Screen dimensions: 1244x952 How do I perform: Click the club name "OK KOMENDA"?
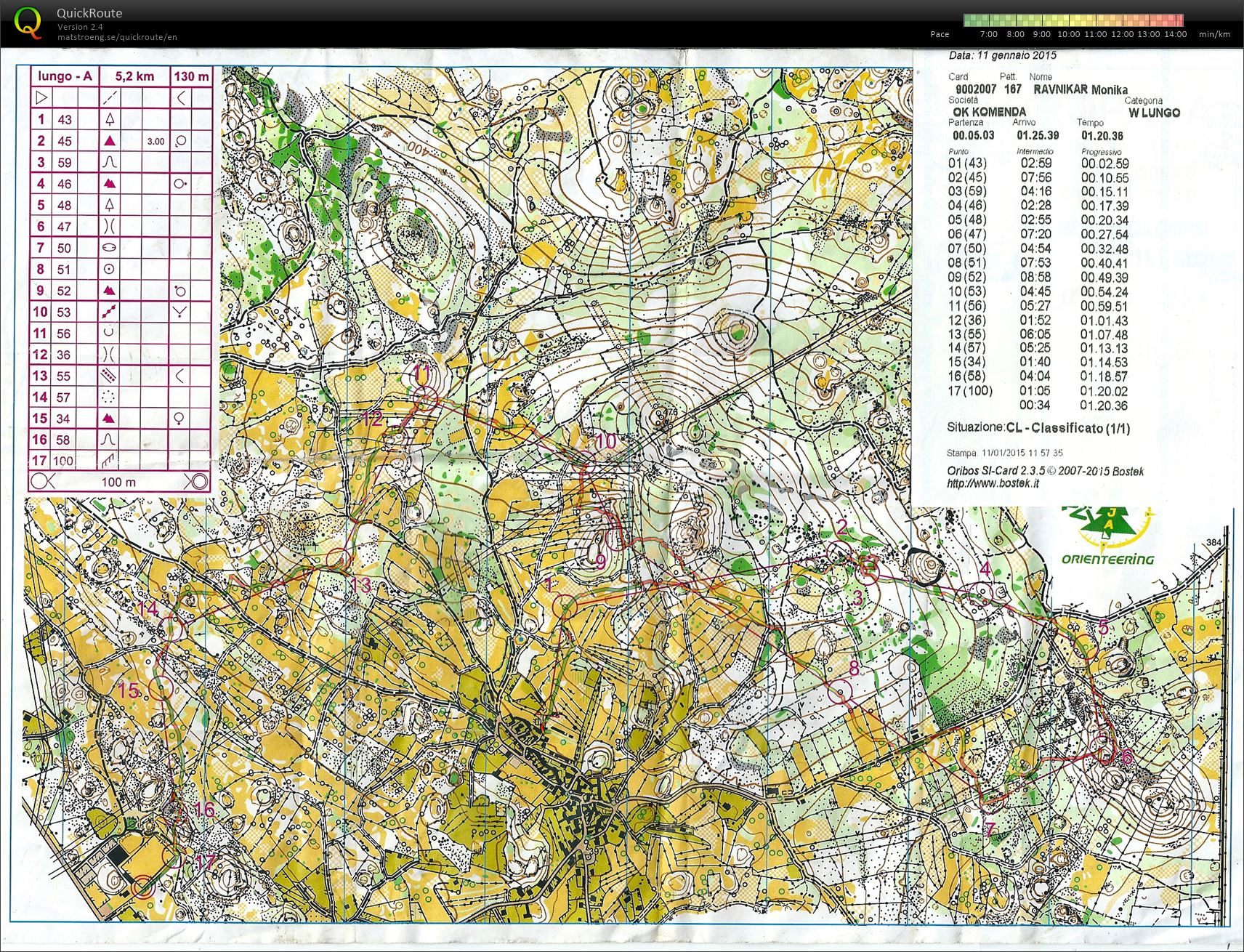coord(990,112)
